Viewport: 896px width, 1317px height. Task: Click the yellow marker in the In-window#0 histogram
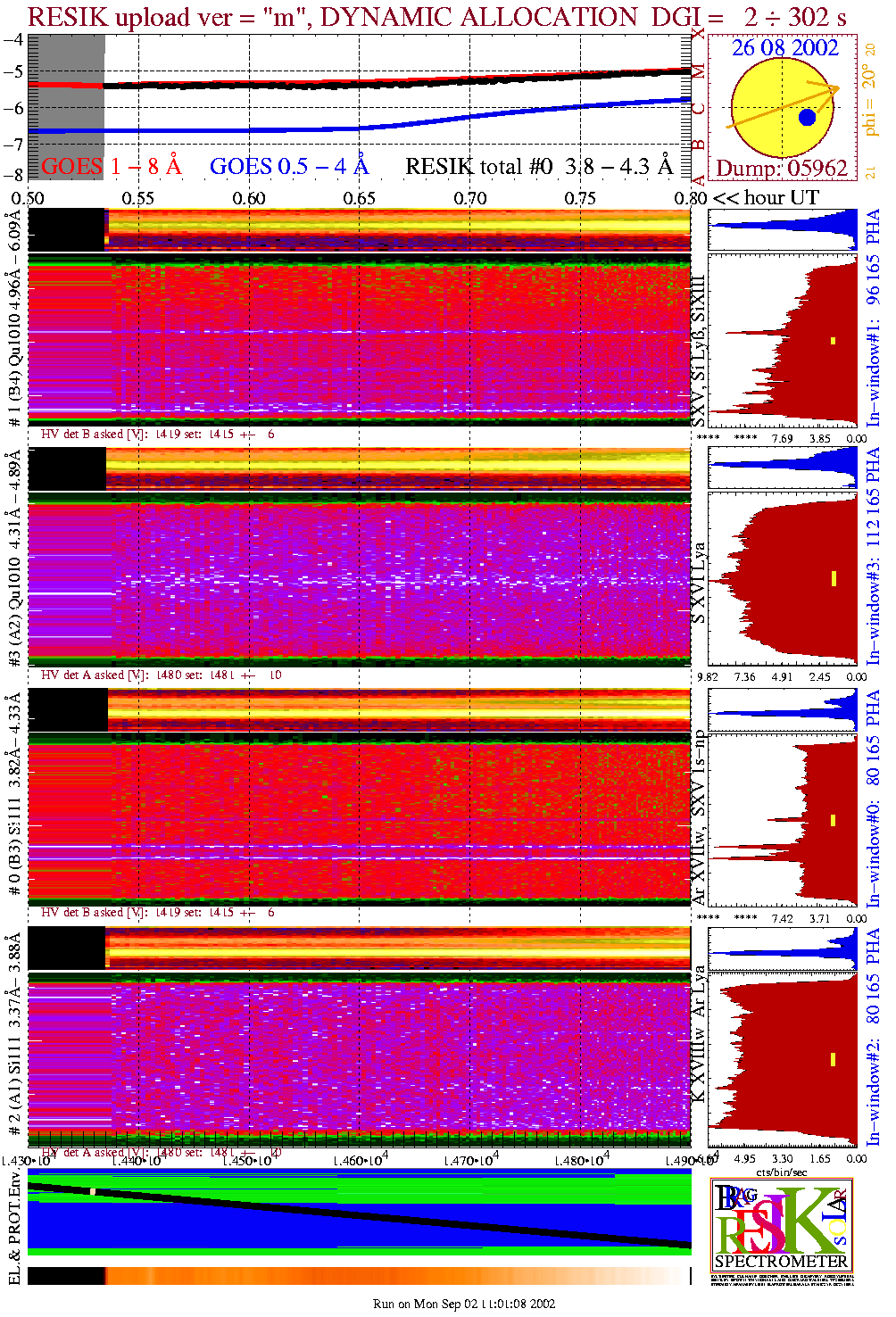pyautogui.click(x=834, y=819)
